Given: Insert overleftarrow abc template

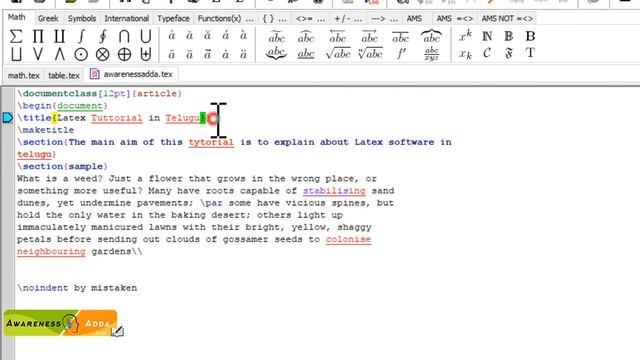Looking at the screenshot, I should coord(338,37).
